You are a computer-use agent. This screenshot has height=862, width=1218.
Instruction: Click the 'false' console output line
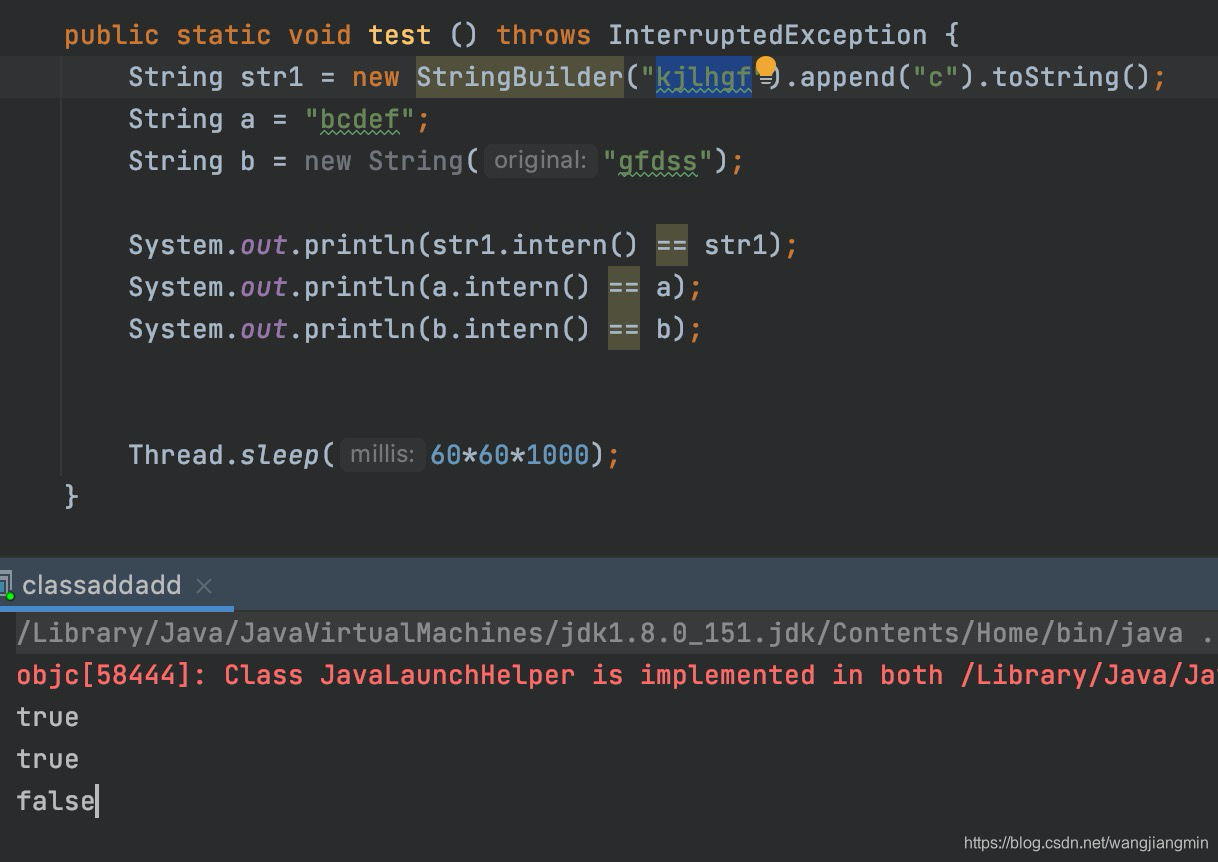56,801
